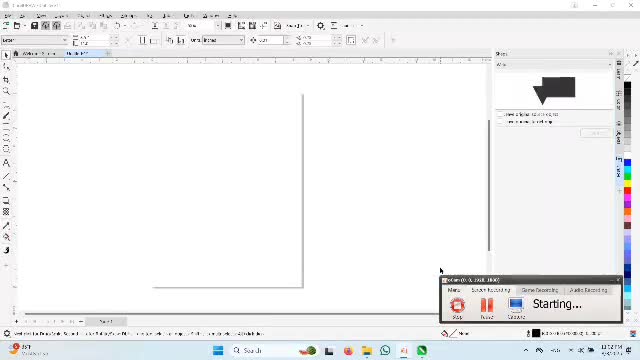Click the Page 1 tab at bottom
This screenshot has height=360, width=640.
click(x=106, y=322)
